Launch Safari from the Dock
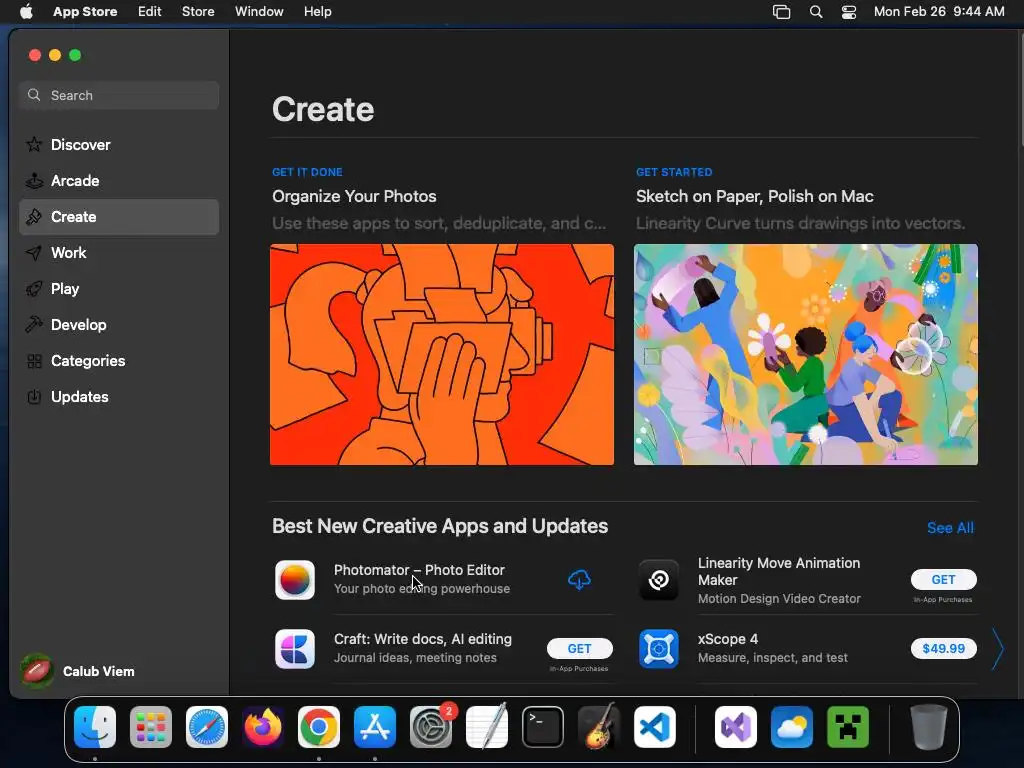 (x=207, y=727)
